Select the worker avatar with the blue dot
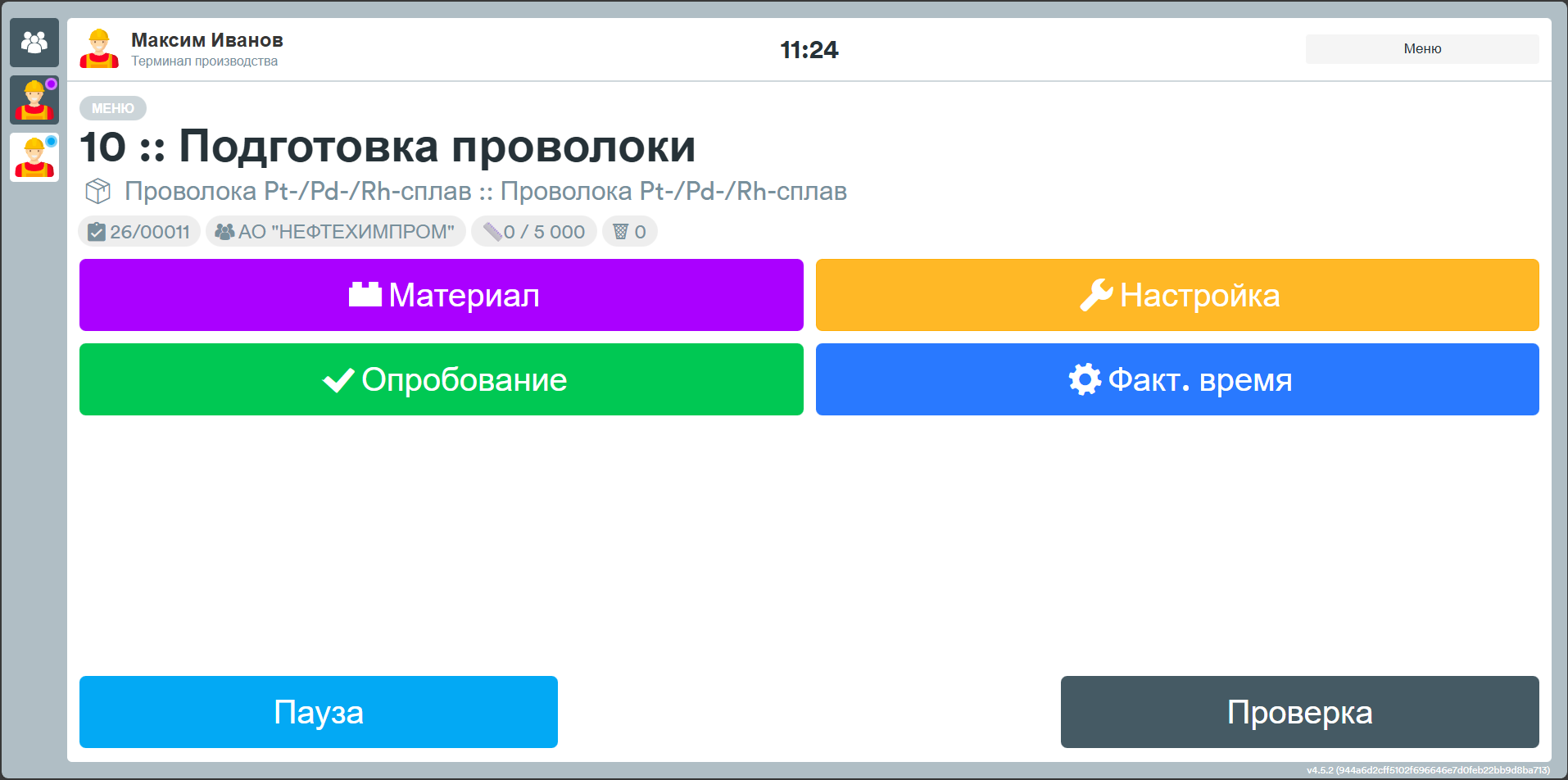 click(34, 157)
